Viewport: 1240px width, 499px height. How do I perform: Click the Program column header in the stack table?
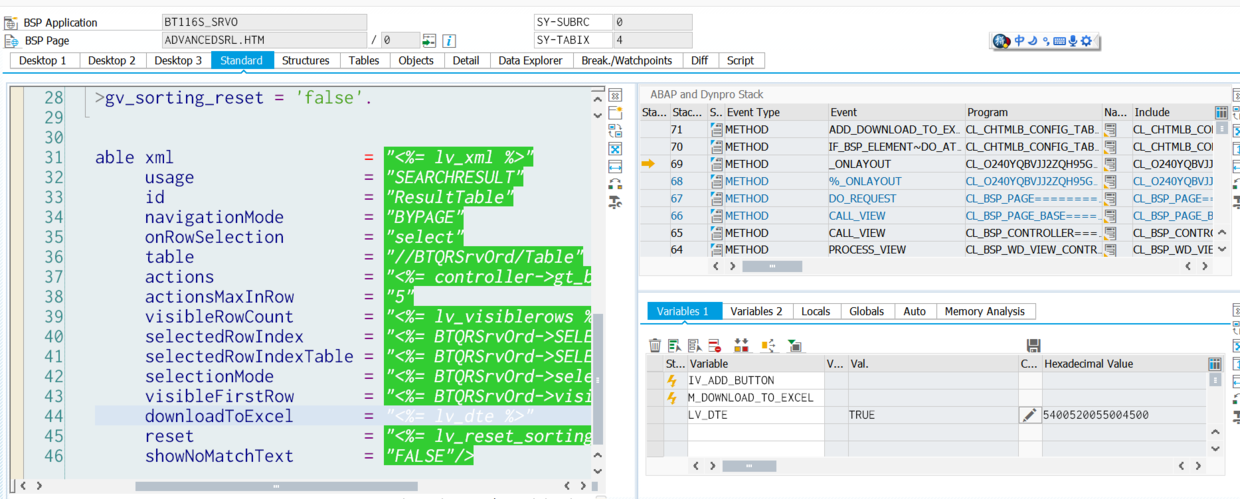[x=1033, y=112]
